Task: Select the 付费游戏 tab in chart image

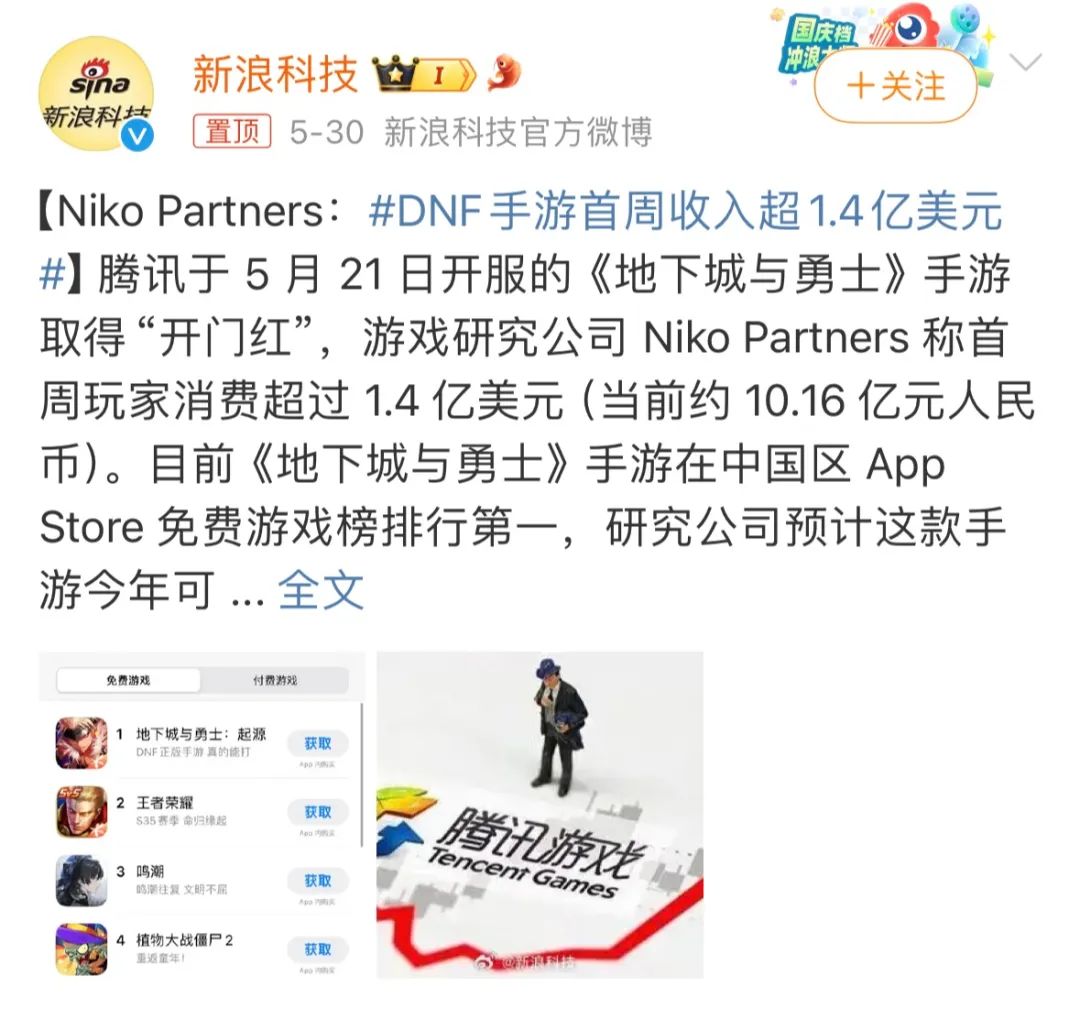Action: (275, 680)
